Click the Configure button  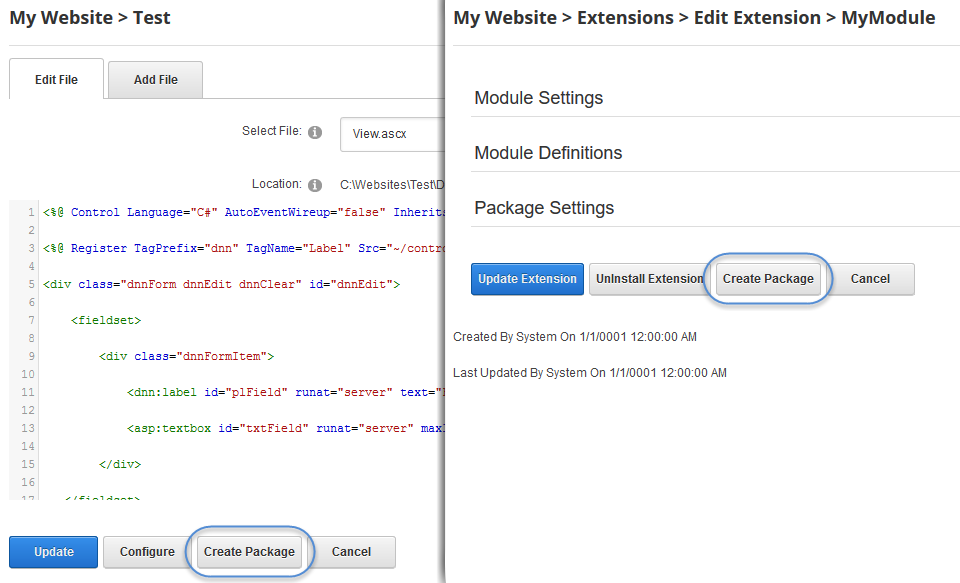(147, 552)
